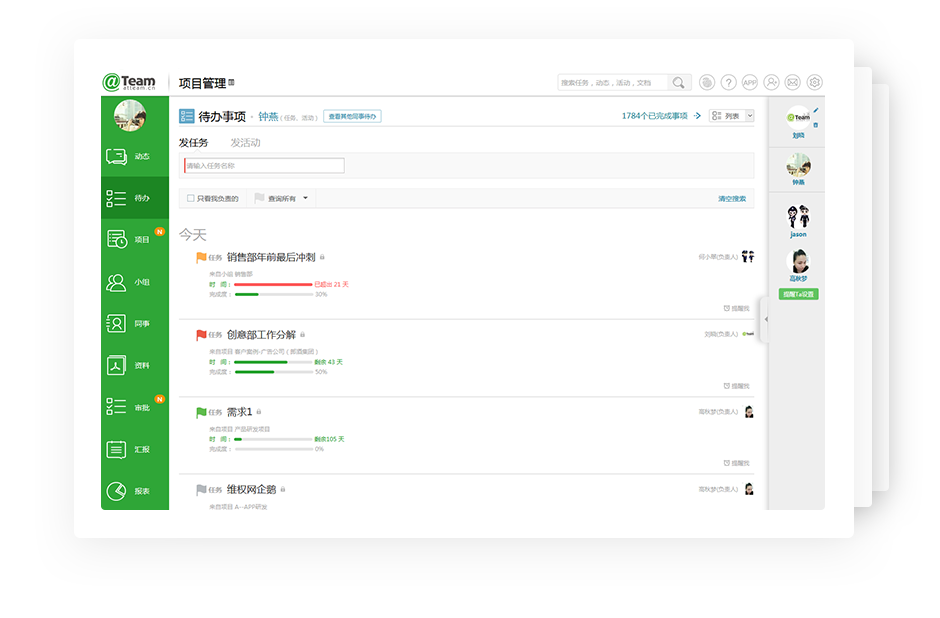Click completion progress bar of 创意部工作分解
The image size is (940, 618).
click(x=272, y=372)
